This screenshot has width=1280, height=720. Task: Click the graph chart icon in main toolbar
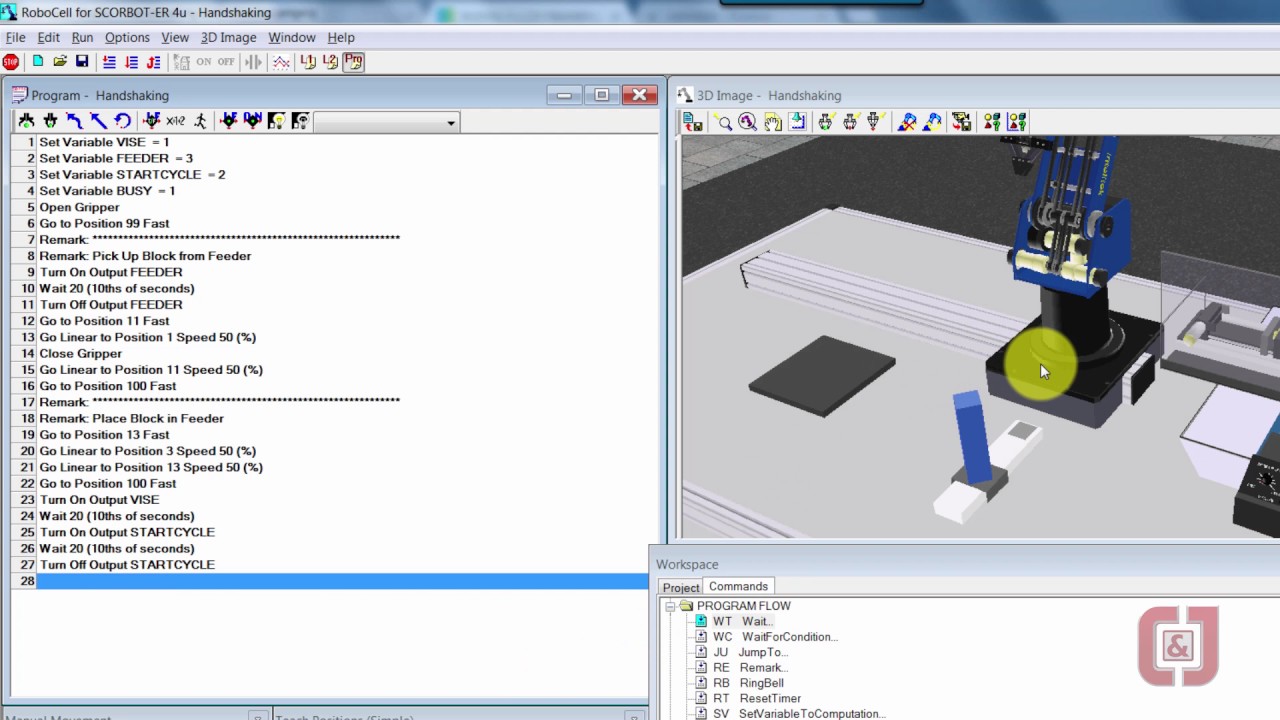[281, 62]
